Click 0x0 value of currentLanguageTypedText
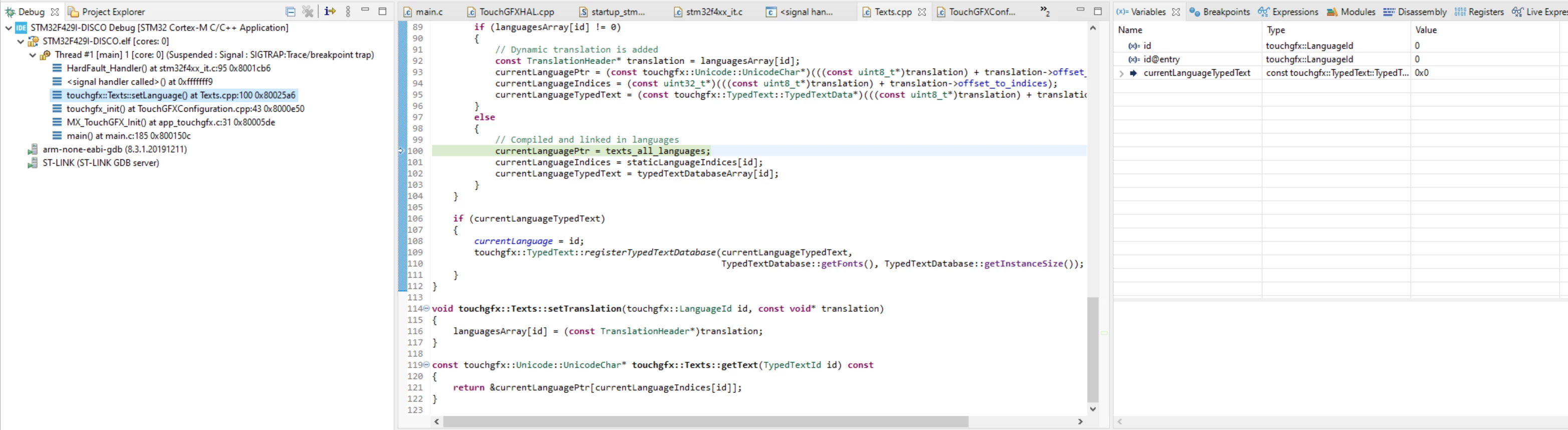 1421,73
